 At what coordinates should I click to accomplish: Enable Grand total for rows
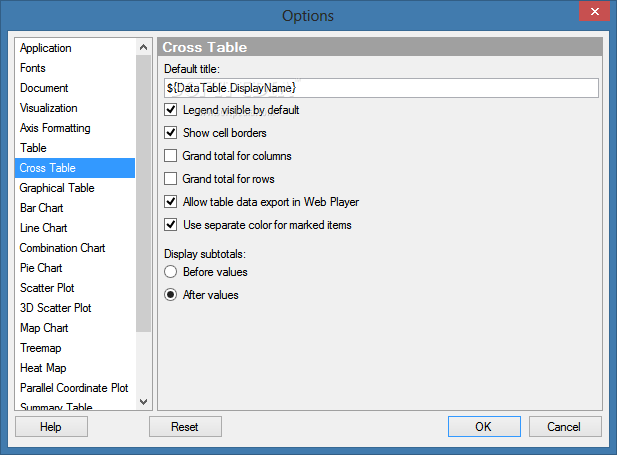click(x=170, y=179)
